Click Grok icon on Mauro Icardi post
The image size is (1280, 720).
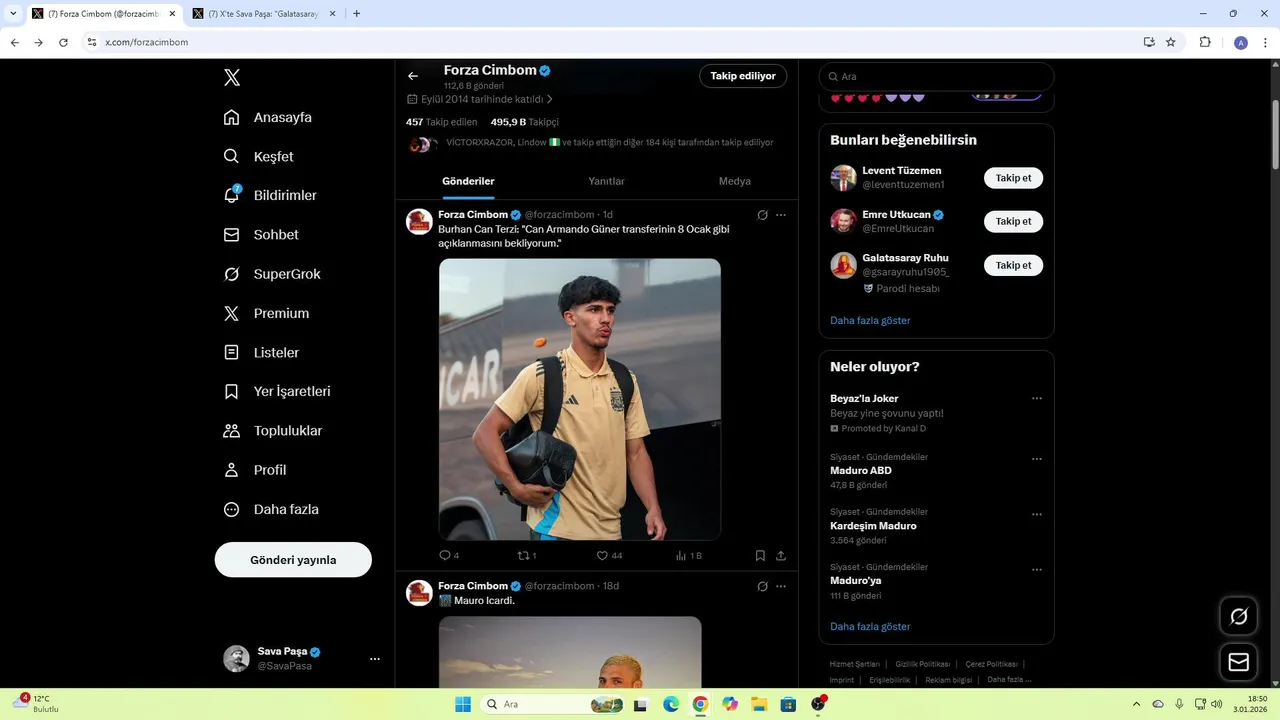[x=763, y=586]
